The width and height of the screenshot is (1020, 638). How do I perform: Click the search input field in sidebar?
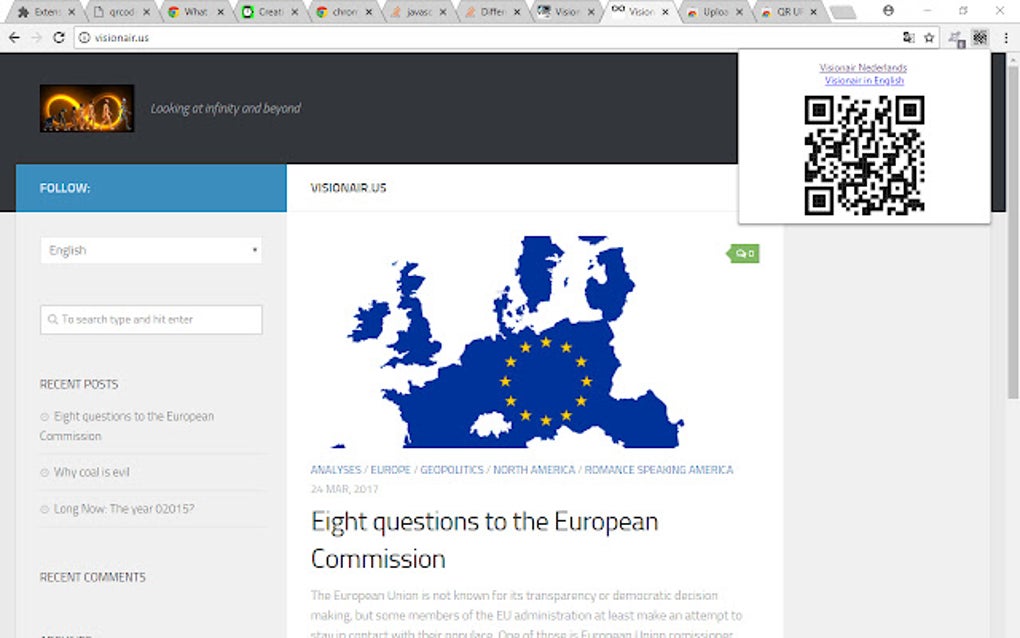[x=151, y=319]
